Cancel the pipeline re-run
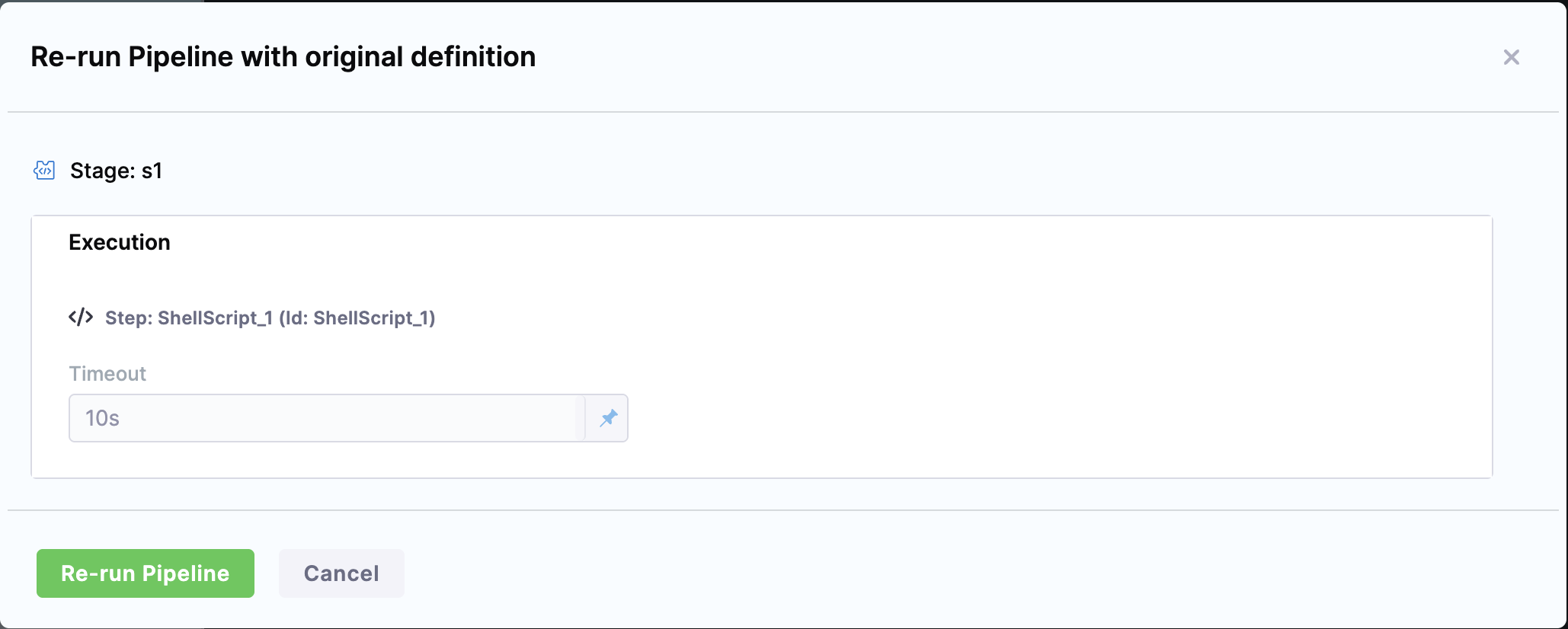 point(341,573)
